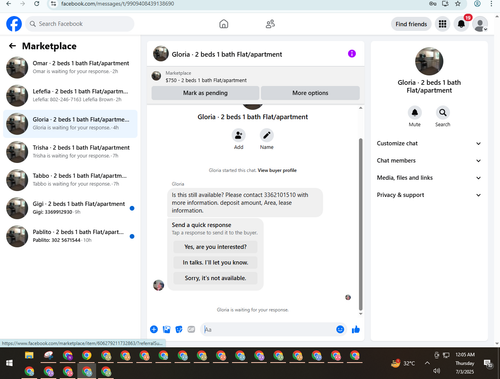Image resolution: width=500 pixels, height=379 pixels.
Task: Focus the Search Facebook field
Action: point(80,24)
